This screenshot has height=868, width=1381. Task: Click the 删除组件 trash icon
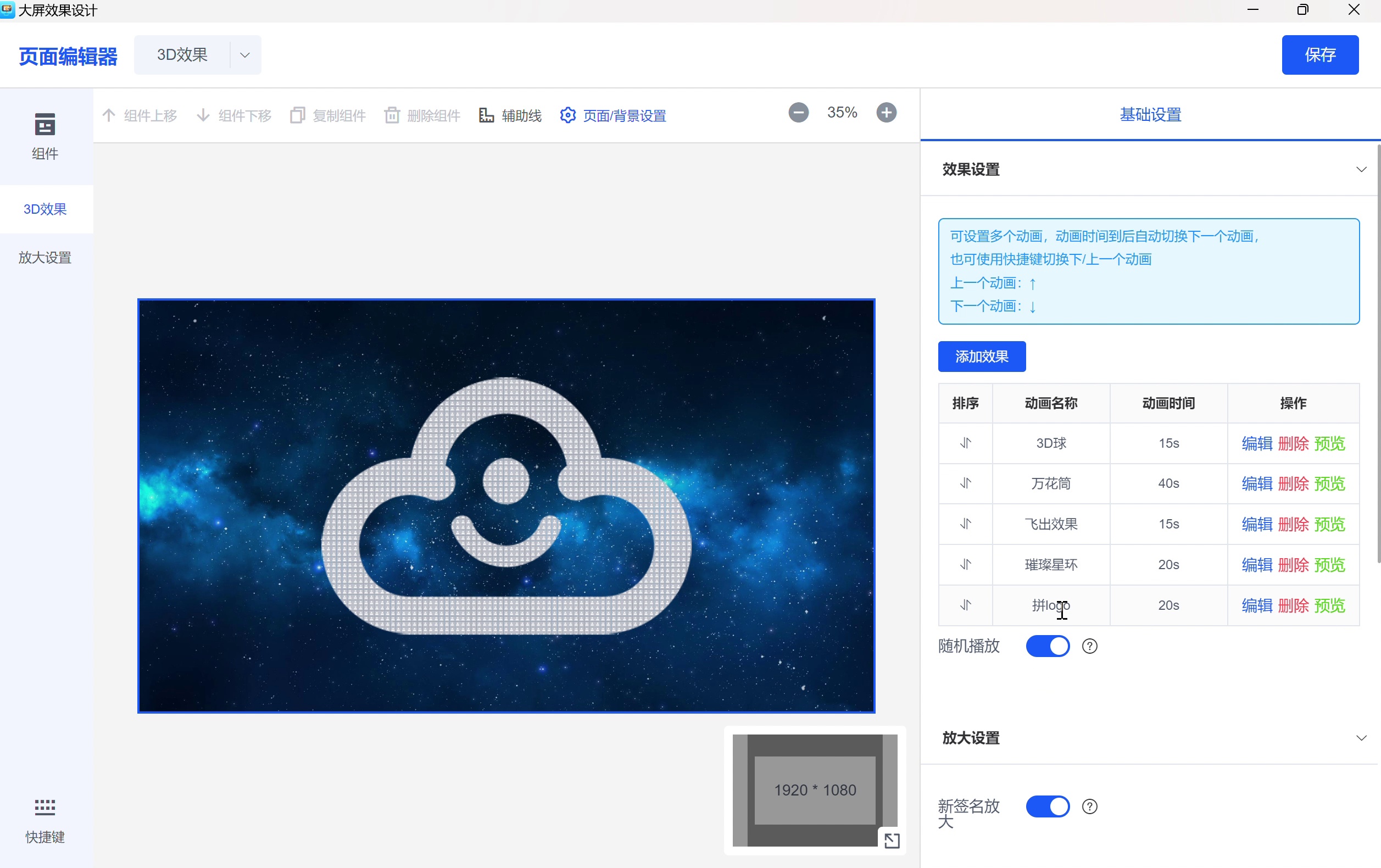[x=392, y=115]
